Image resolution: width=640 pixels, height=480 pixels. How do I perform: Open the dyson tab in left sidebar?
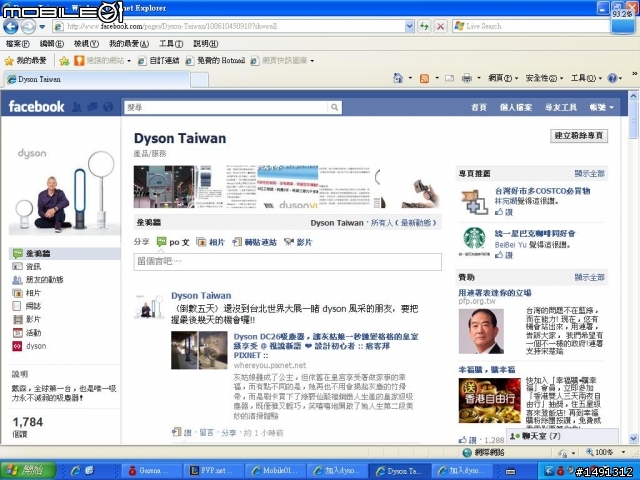coord(29,346)
